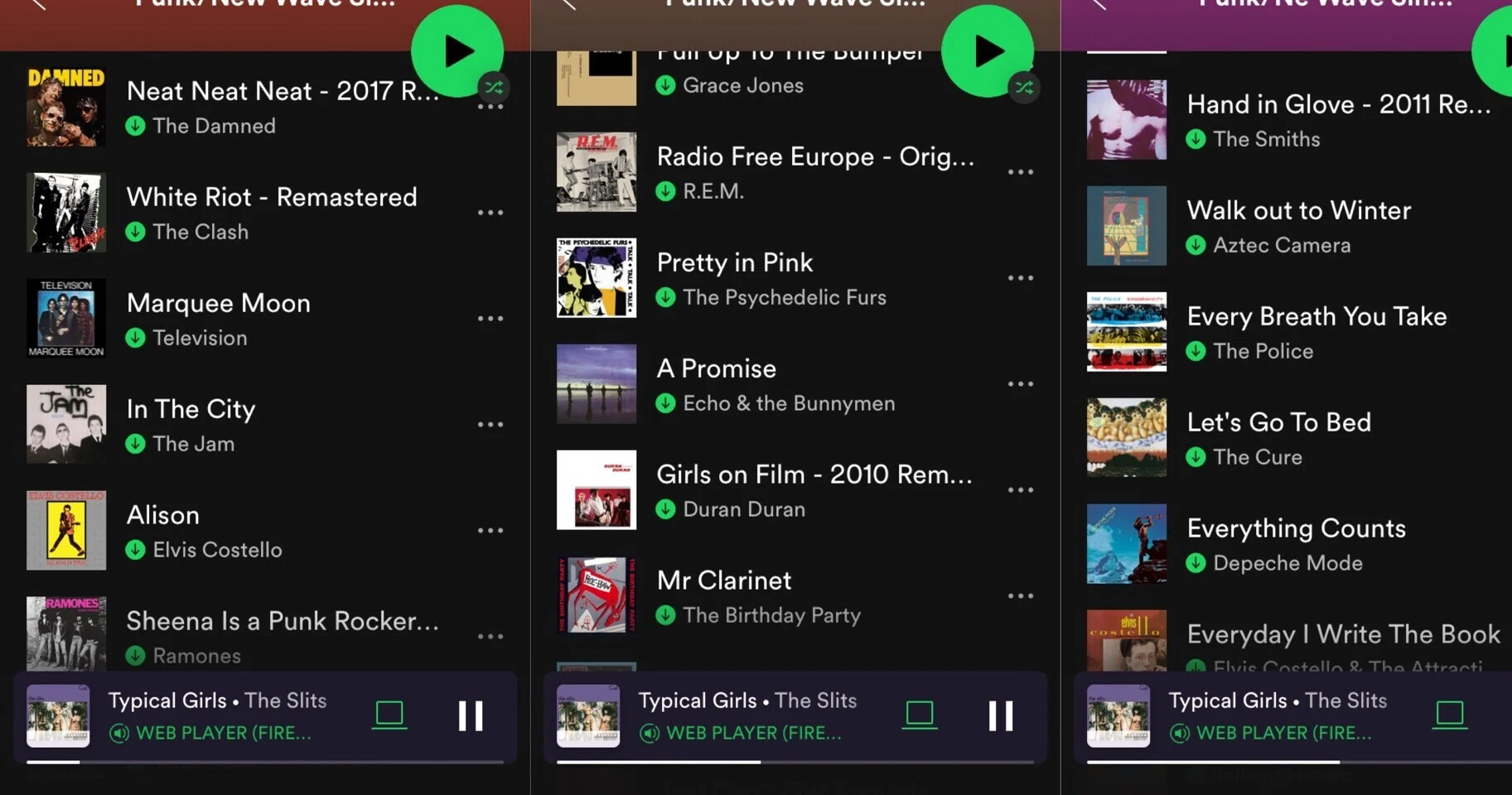Screen dimensions: 1512x795
Task: Open more options for Neat Neat Neat
Action: point(490,108)
